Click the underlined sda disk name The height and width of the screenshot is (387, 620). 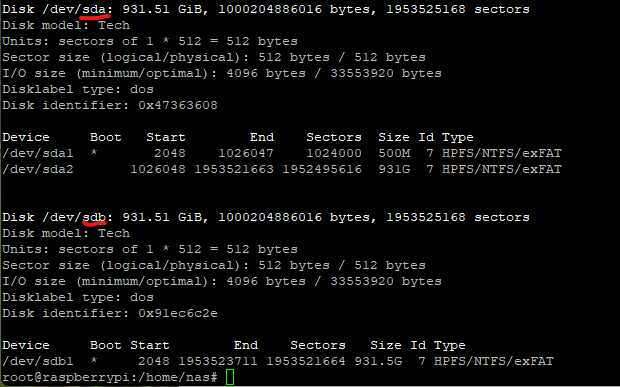click(94, 9)
